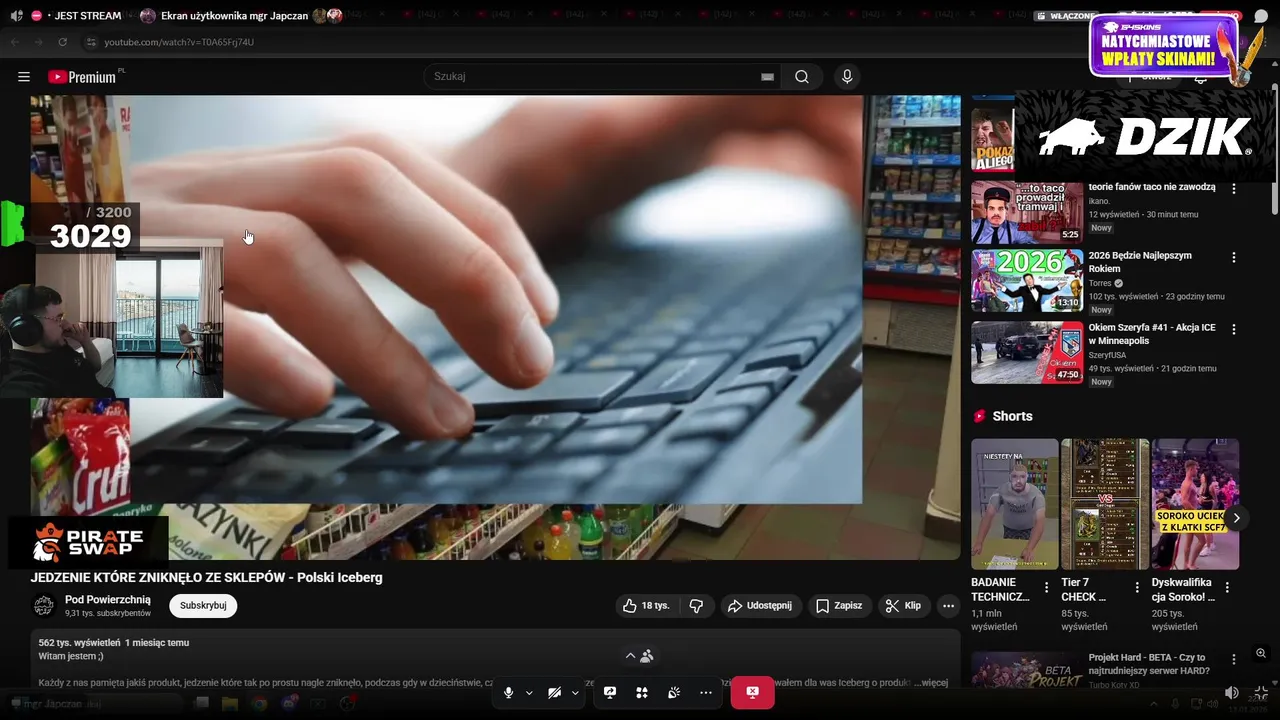This screenshot has height=720, width=1280.
Task: Click the video title 'JEDZENIE KTÓRE ZNIKNĘŁO ZE SKLEPÓW'
Action: (x=207, y=577)
